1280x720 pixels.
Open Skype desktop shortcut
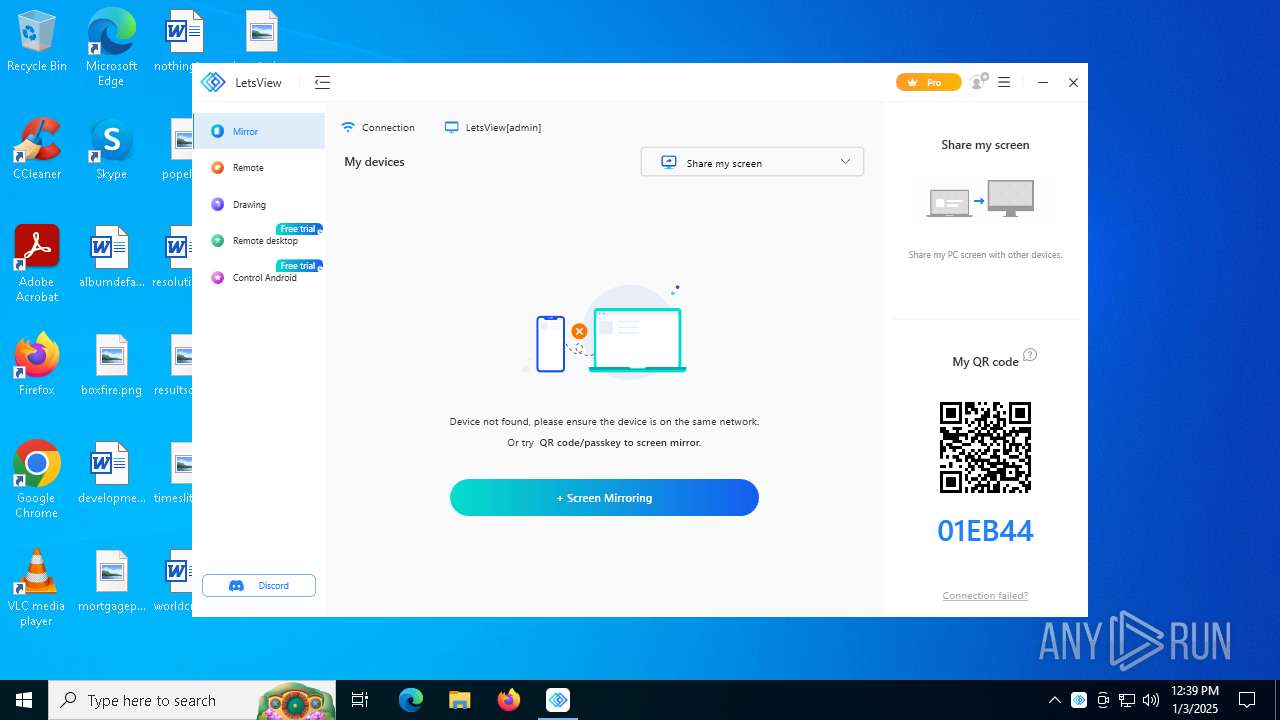click(x=111, y=149)
